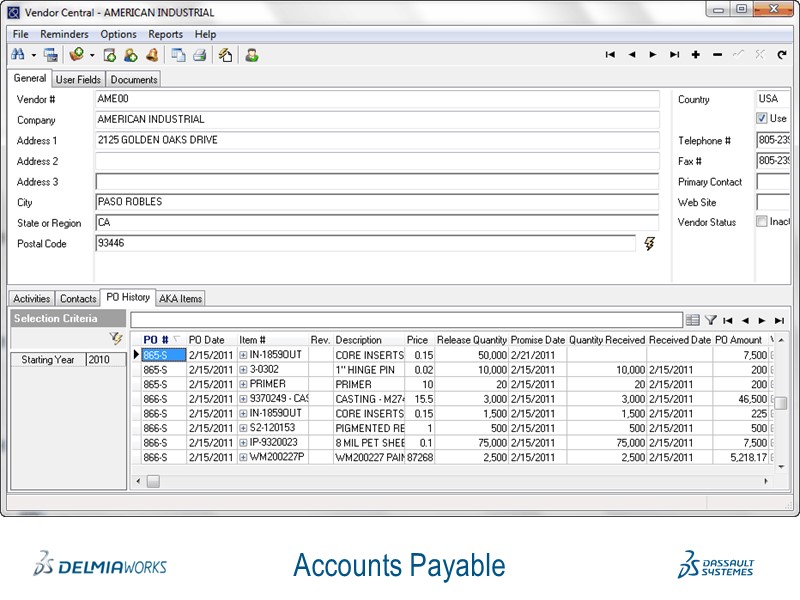The image size is (800, 600).
Task: Open dropdown arrow next to binoculars icon
Action: [33, 55]
